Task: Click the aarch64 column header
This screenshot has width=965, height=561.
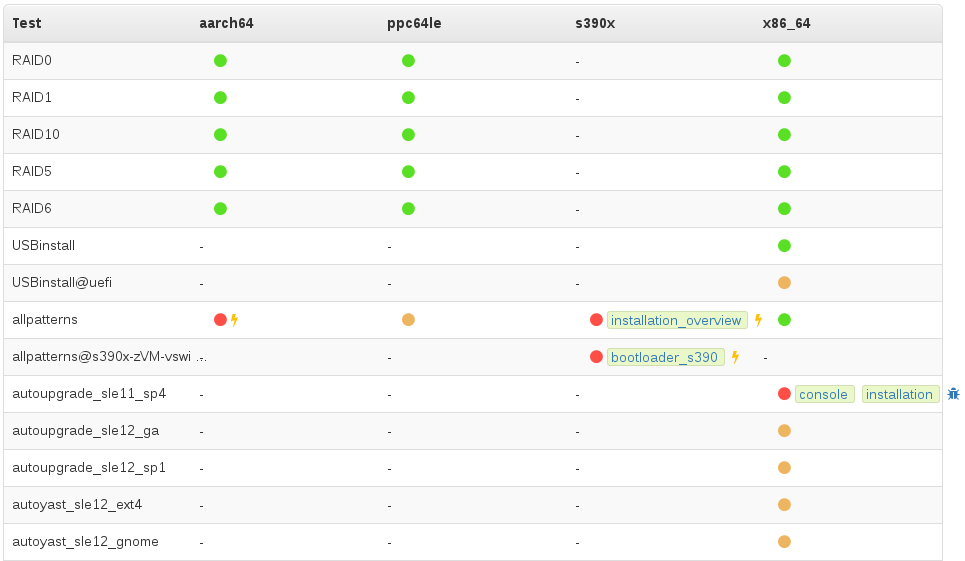Action: [x=226, y=23]
